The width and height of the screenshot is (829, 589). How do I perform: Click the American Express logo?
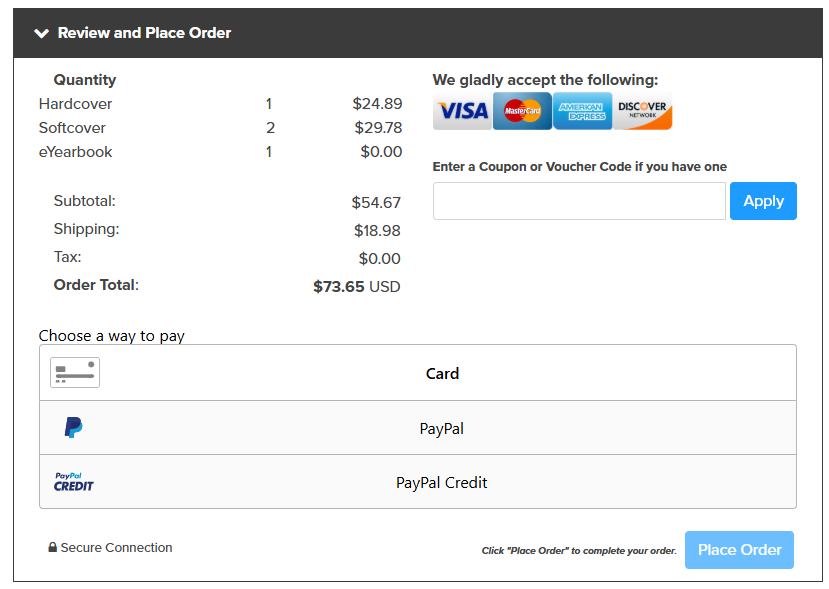coord(582,111)
